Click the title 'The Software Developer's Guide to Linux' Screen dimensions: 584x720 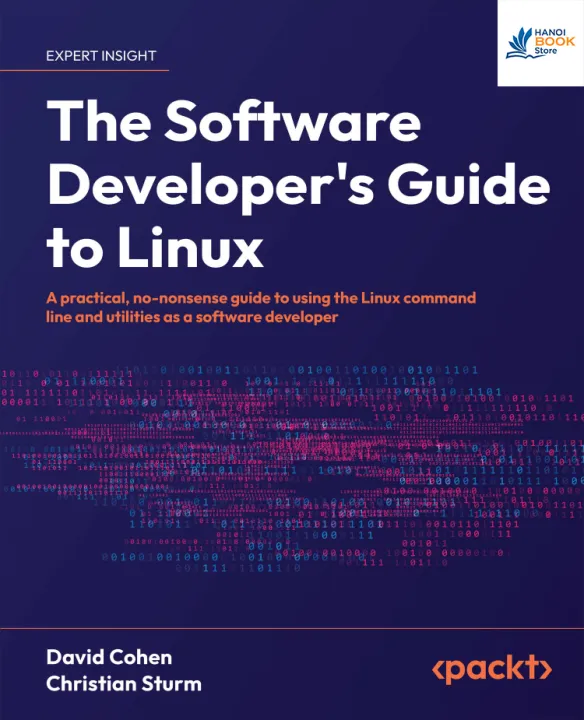298,184
